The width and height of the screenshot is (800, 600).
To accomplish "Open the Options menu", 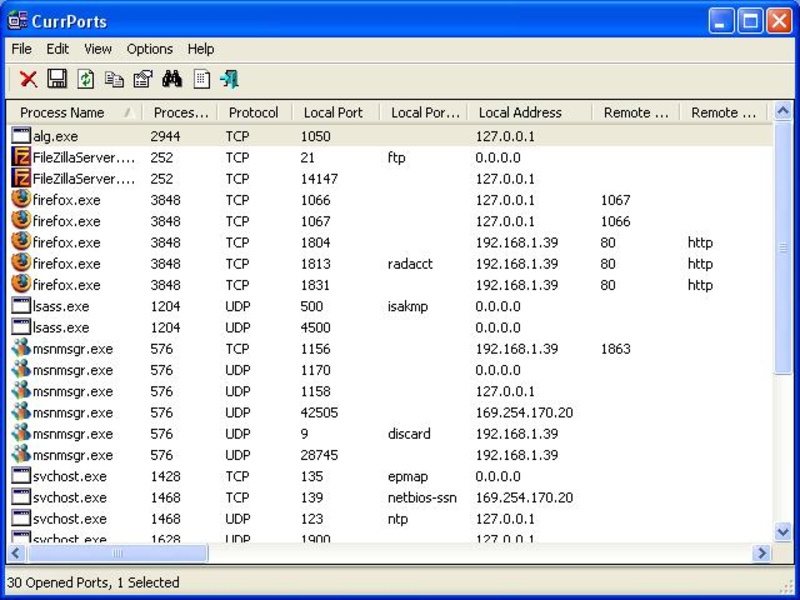I will [x=149, y=49].
